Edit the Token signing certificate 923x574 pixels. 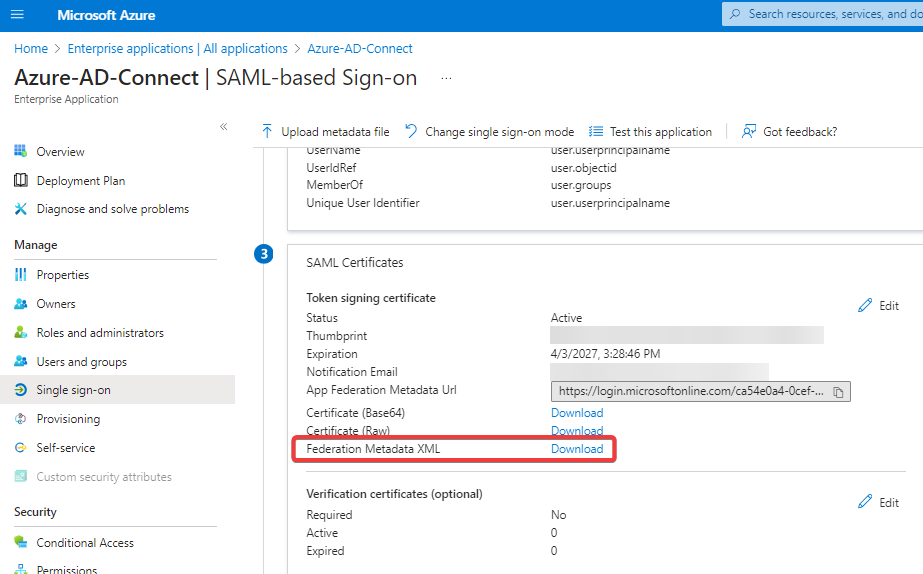(878, 306)
